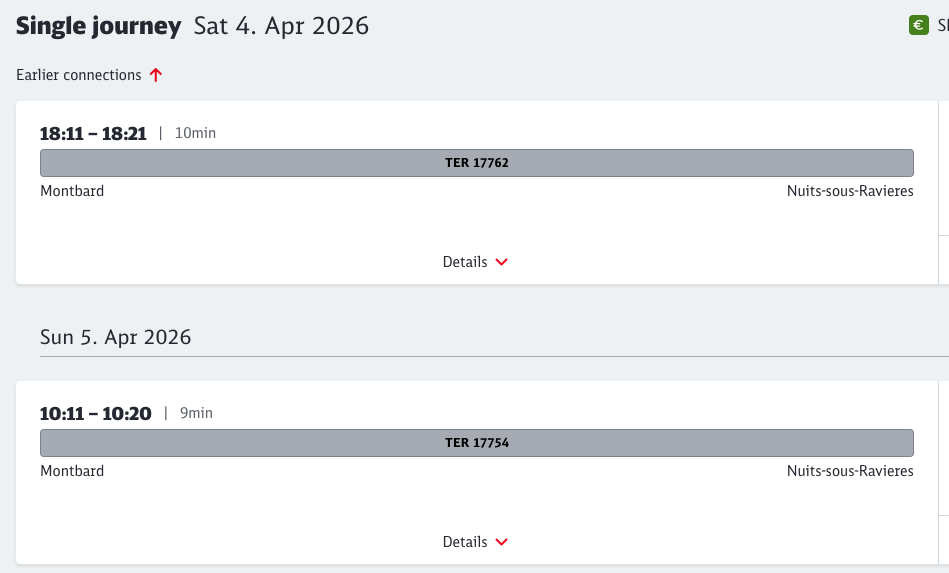This screenshot has height=573, width=949.
Task: Click Montbard station in the Saturday connection
Action: (x=72, y=191)
